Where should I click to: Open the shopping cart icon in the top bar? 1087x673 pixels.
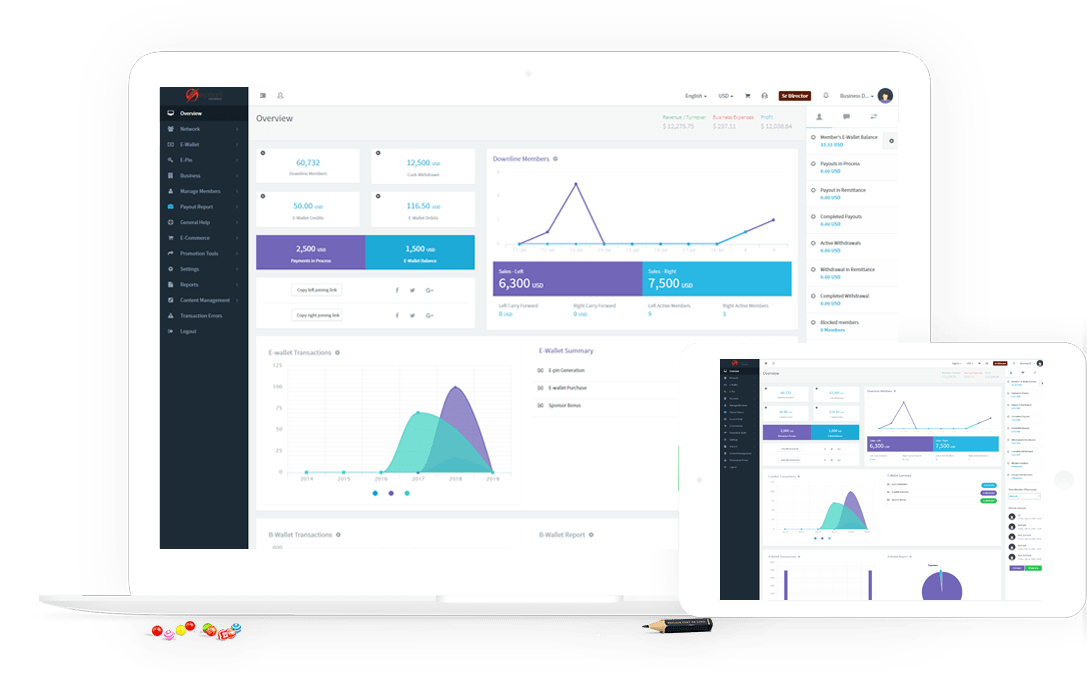[747, 96]
